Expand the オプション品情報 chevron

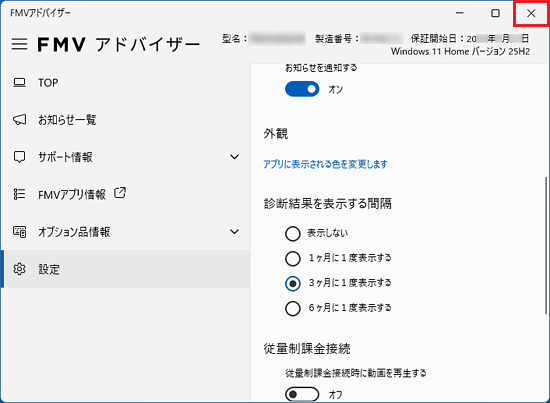coord(234,231)
